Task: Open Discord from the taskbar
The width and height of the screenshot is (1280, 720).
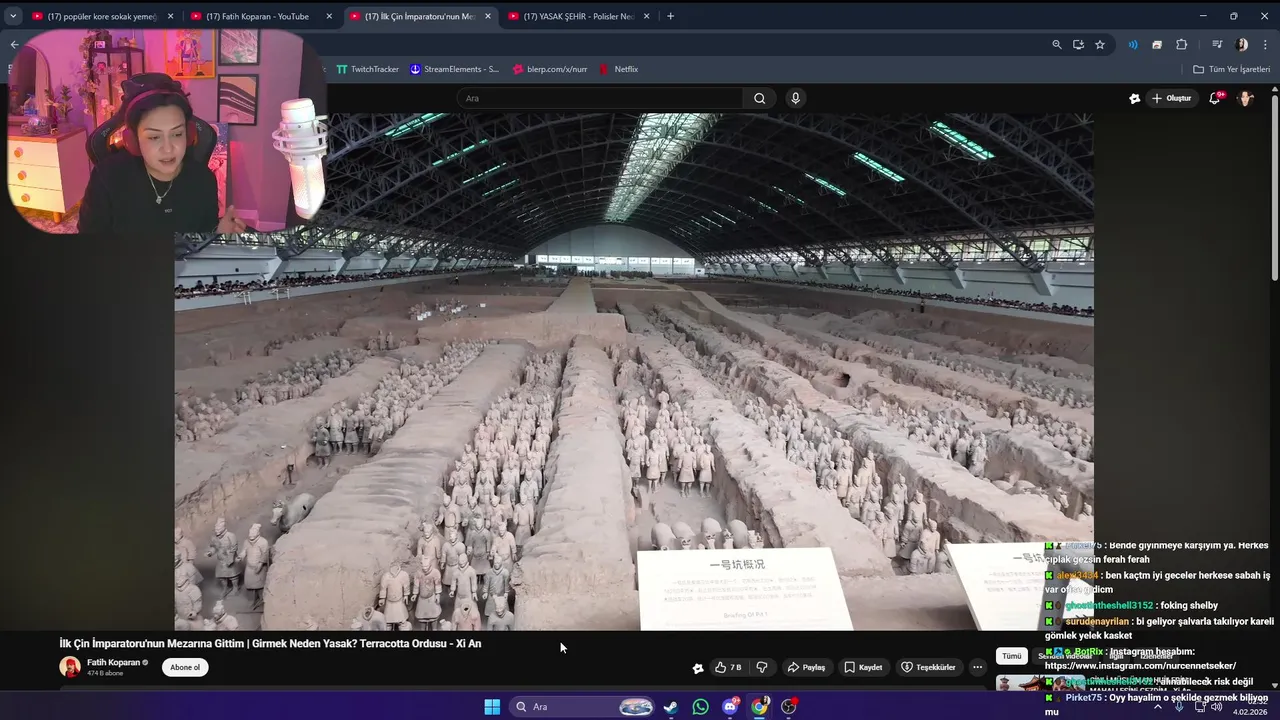Action: (x=730, y=707)
